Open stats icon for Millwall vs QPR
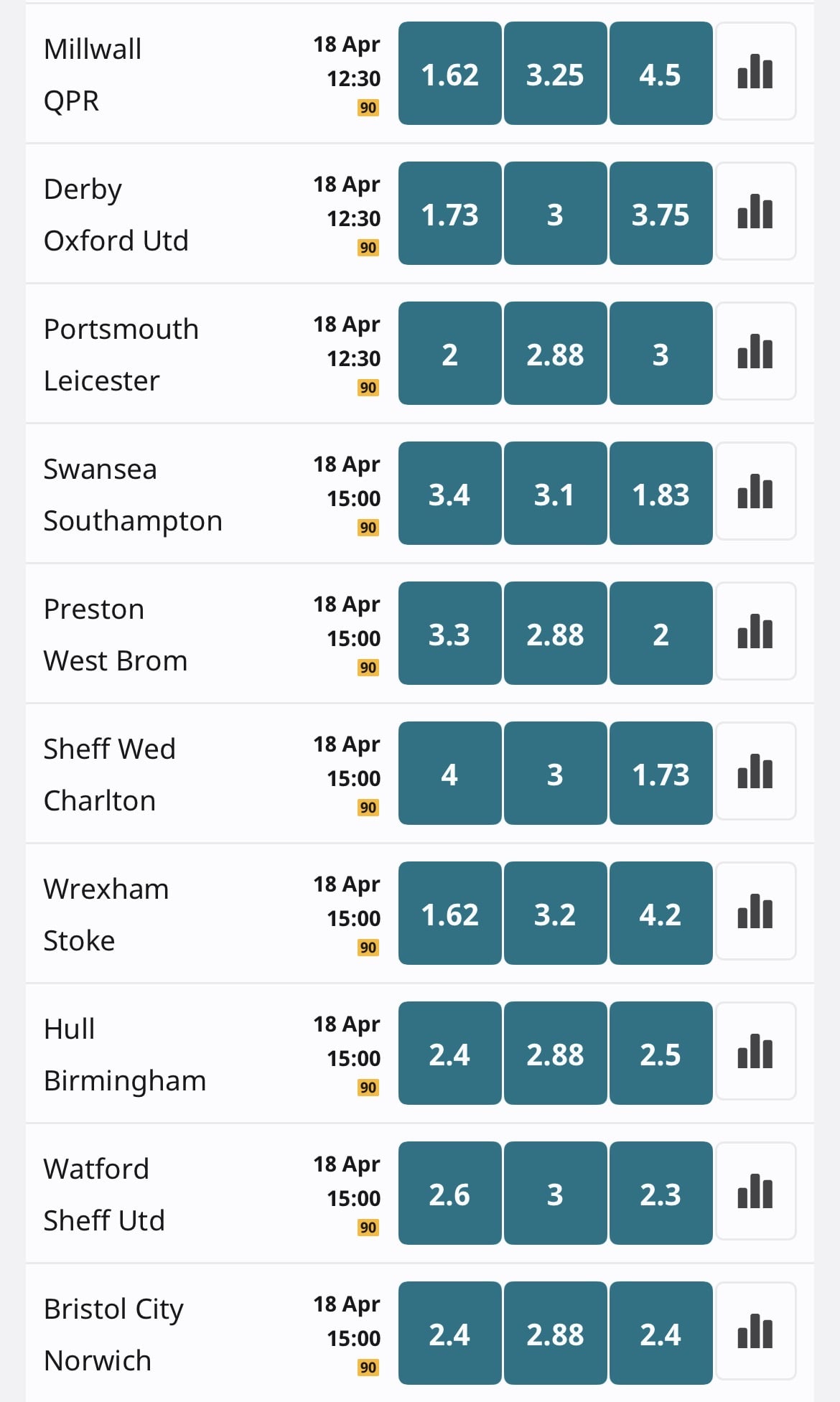The width and height of the screenshot is (840, 1402). click(756, 72)
